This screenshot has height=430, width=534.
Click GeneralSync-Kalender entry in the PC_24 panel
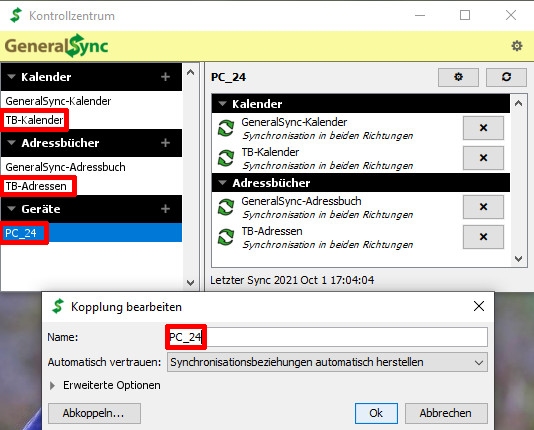tap(294, 122)
